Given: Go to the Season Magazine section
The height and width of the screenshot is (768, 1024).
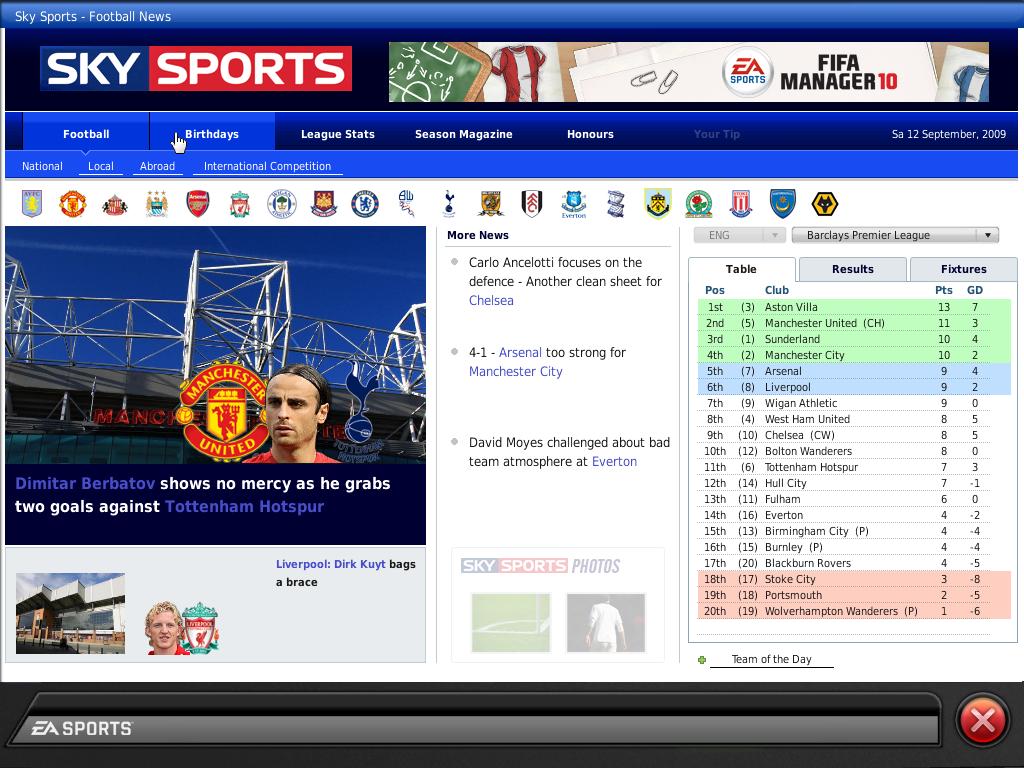Looking at the screenshot, I should (x=464, y=134).
